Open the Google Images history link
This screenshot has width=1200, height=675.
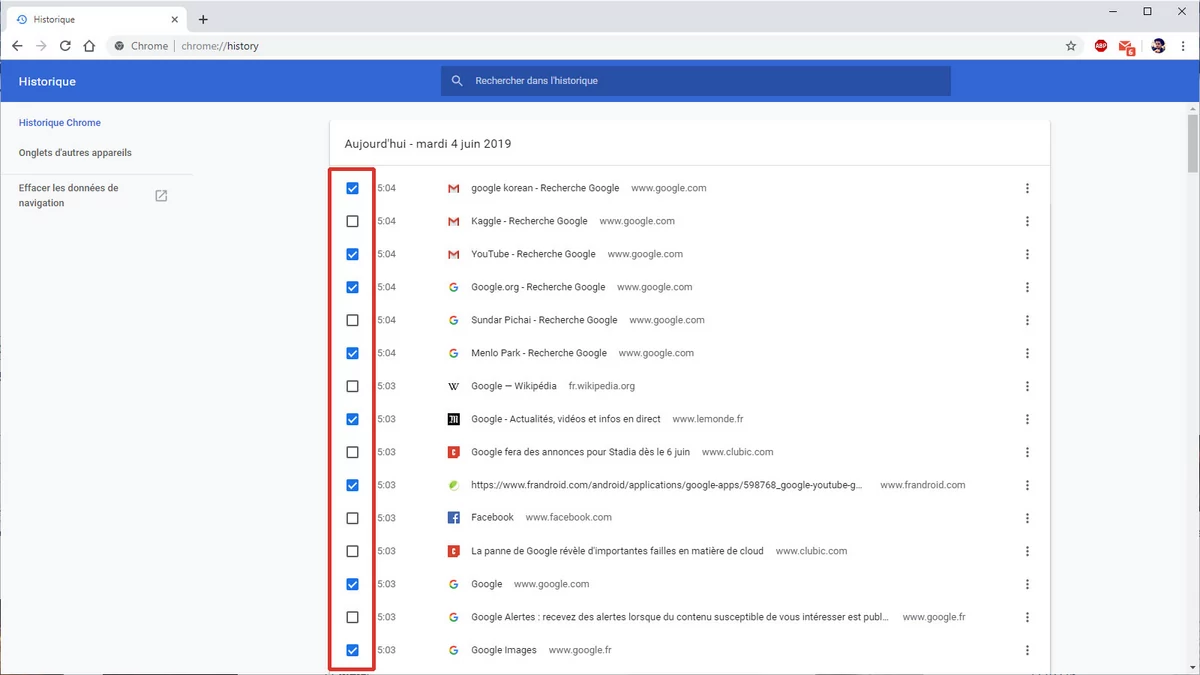pyautogui.click(x=504, y=650)
